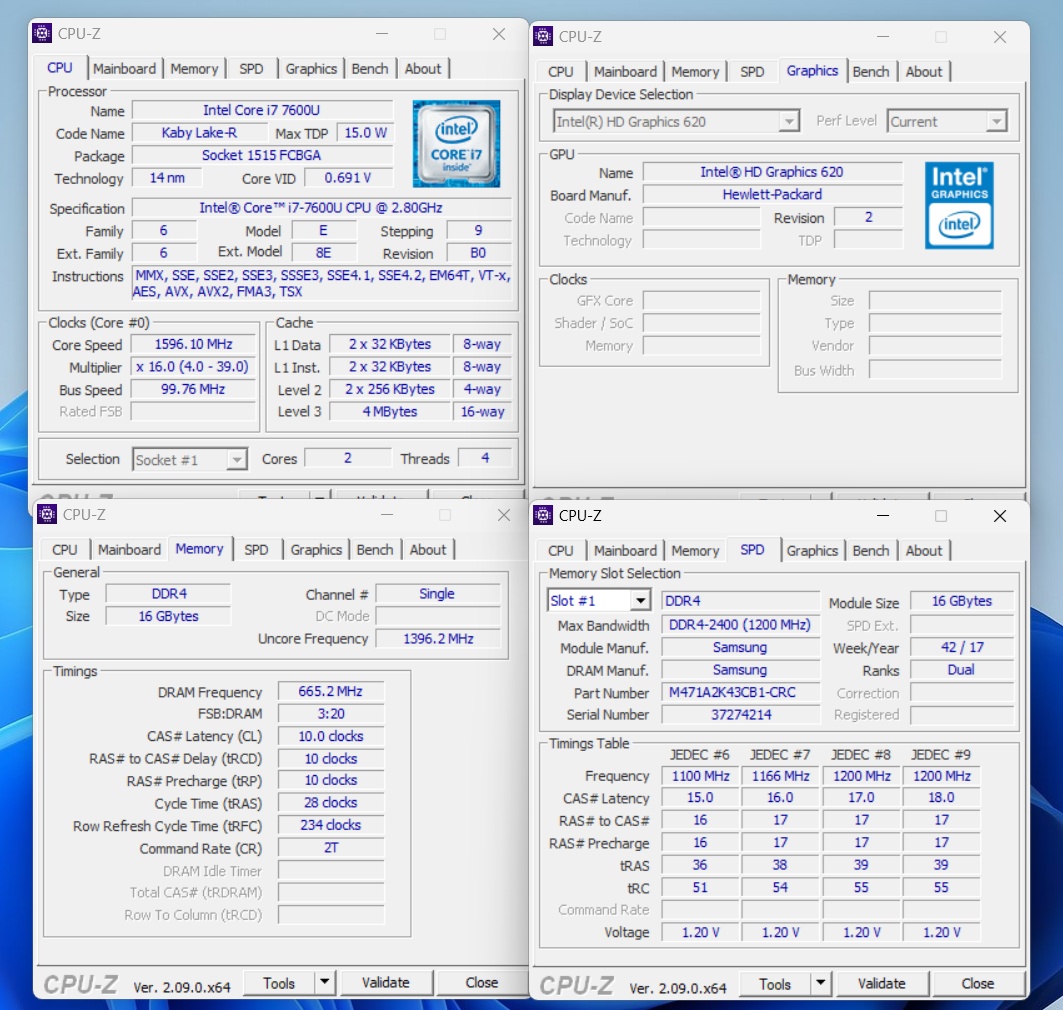This screenshot has height=1010, width=1063.
Task: Switch to the Bench tab
Action: tap(371, 68)
